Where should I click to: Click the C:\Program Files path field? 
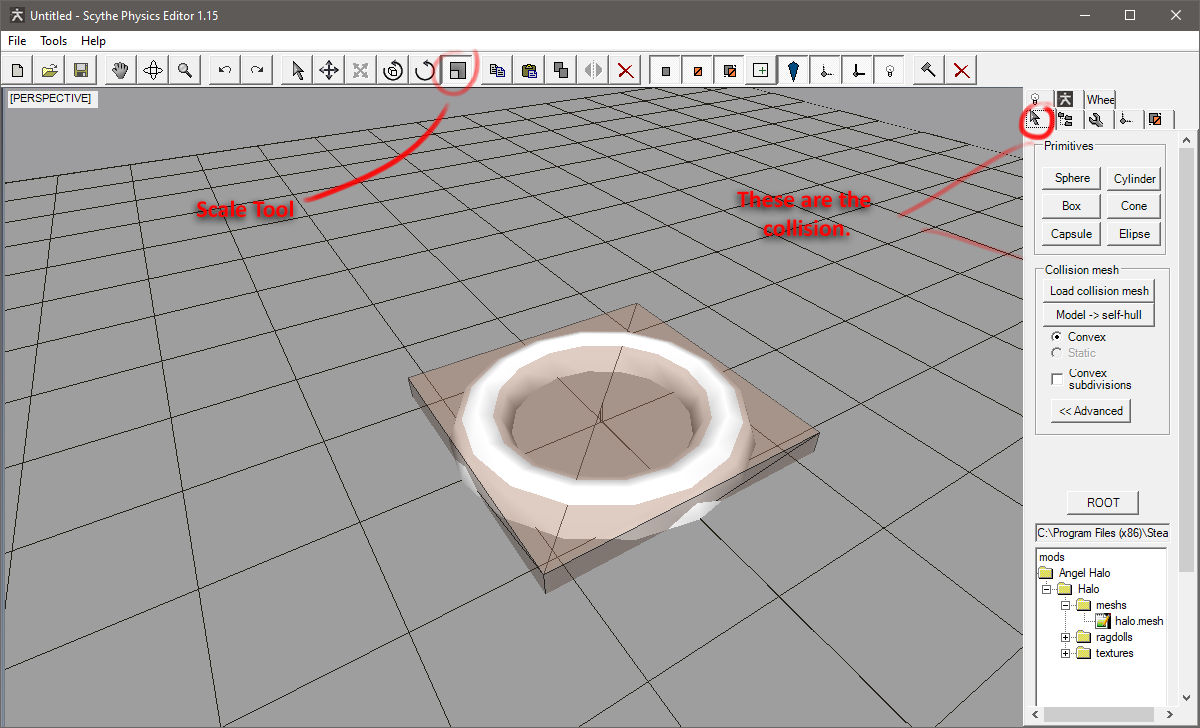(x=1102, y=533)
